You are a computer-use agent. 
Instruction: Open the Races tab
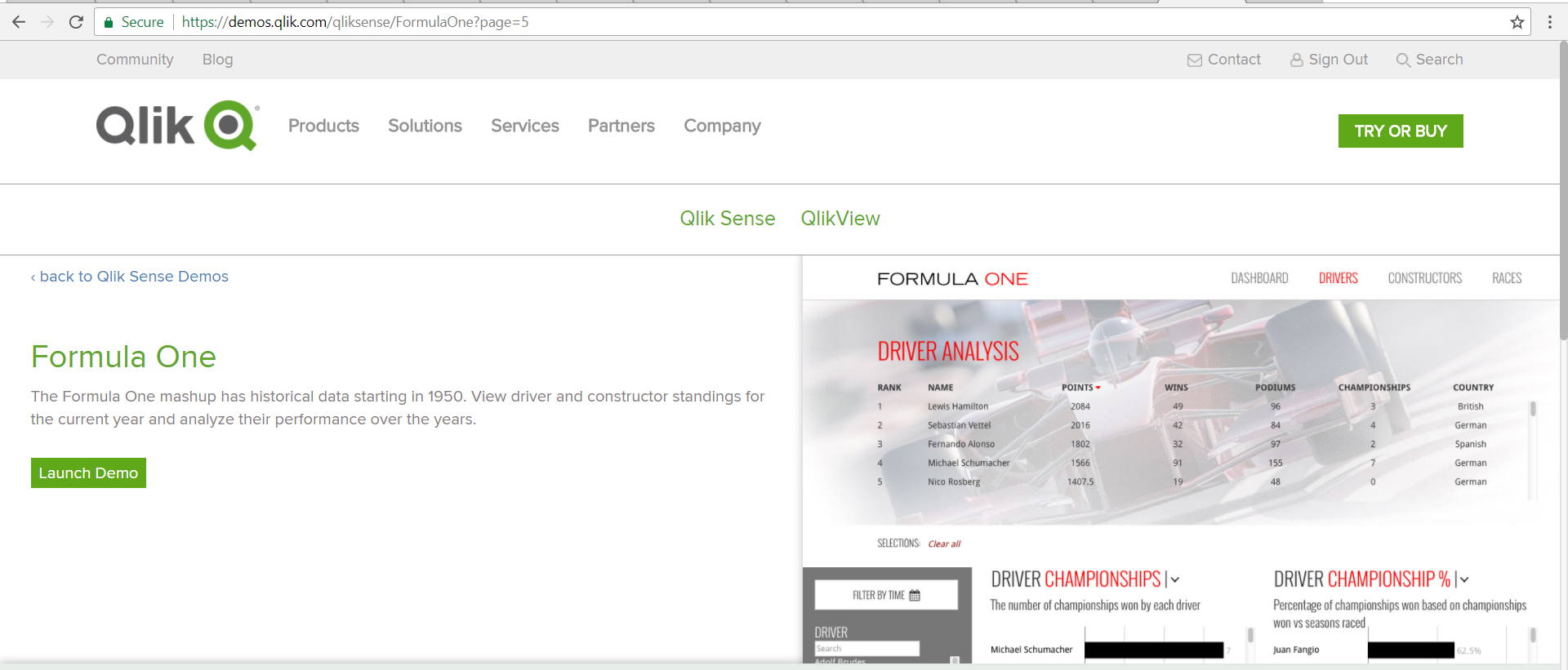point(1507,278)
